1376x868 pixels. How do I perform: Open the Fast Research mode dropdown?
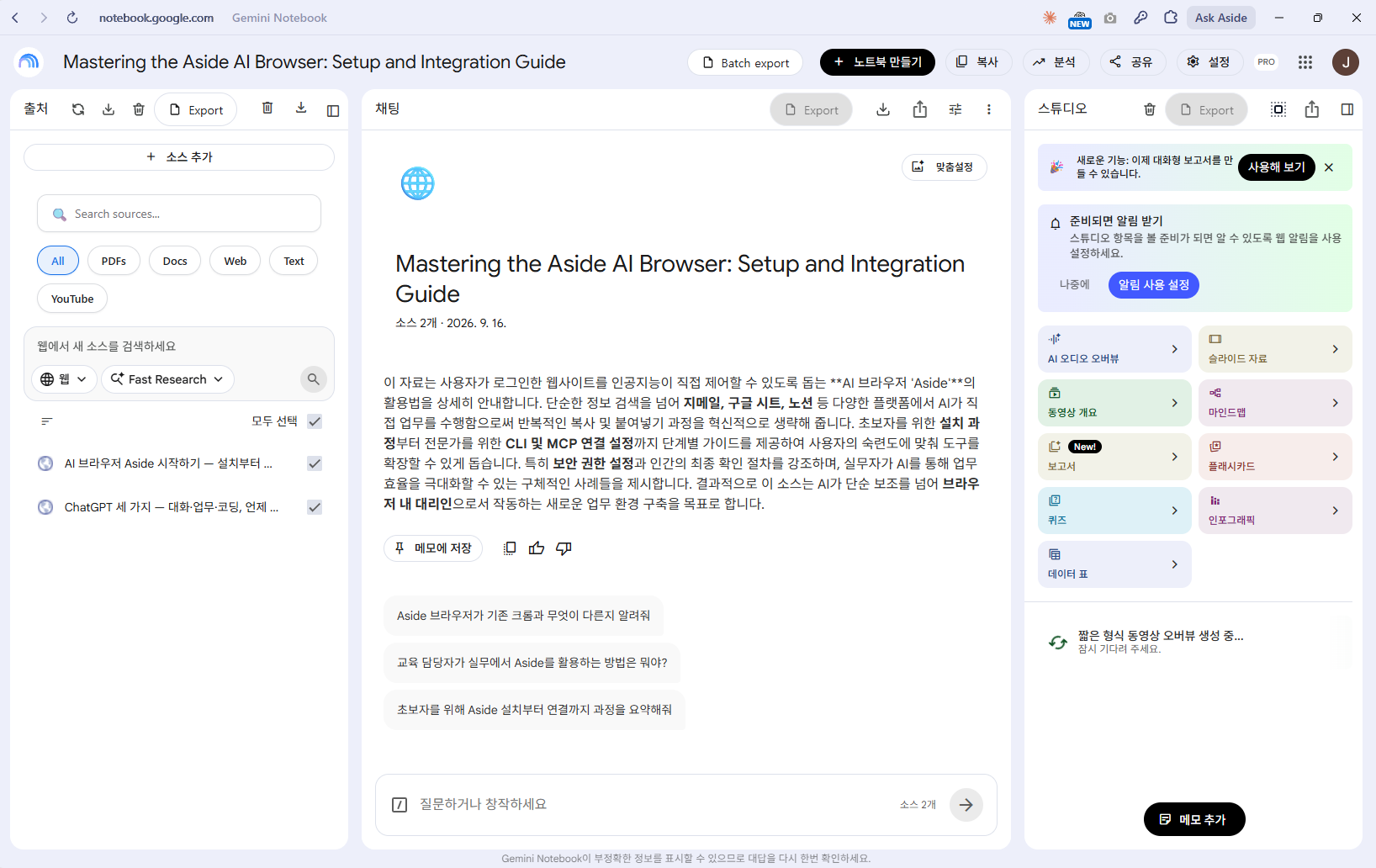[167, 379]
